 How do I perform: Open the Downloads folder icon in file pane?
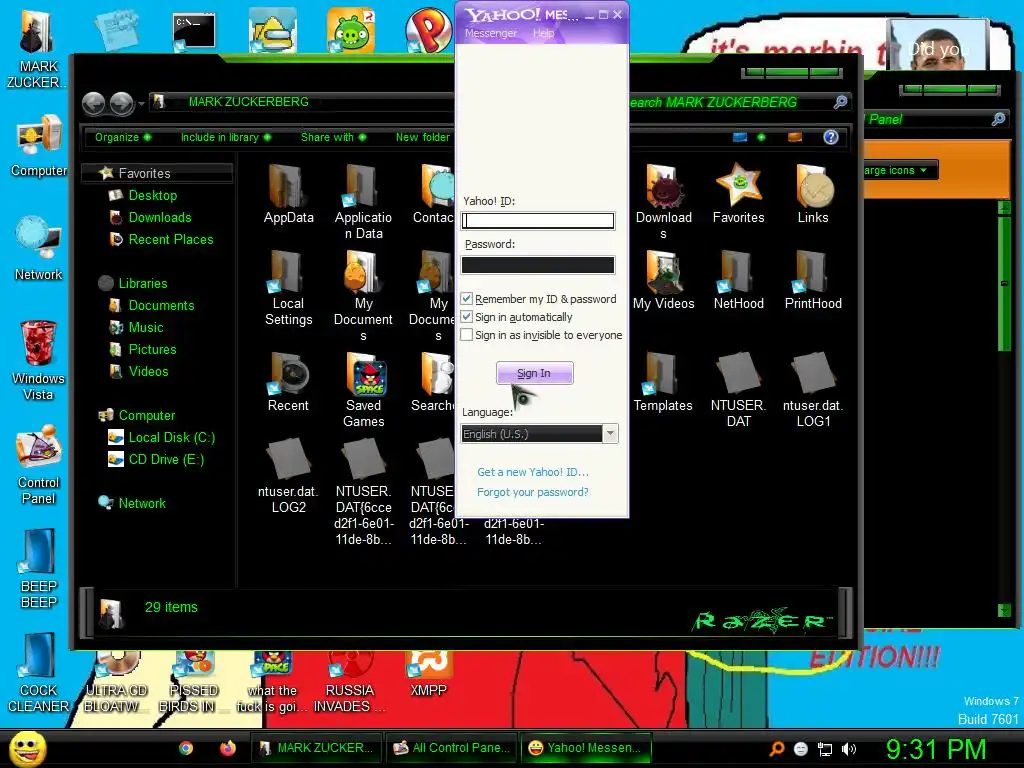[664, 202]
